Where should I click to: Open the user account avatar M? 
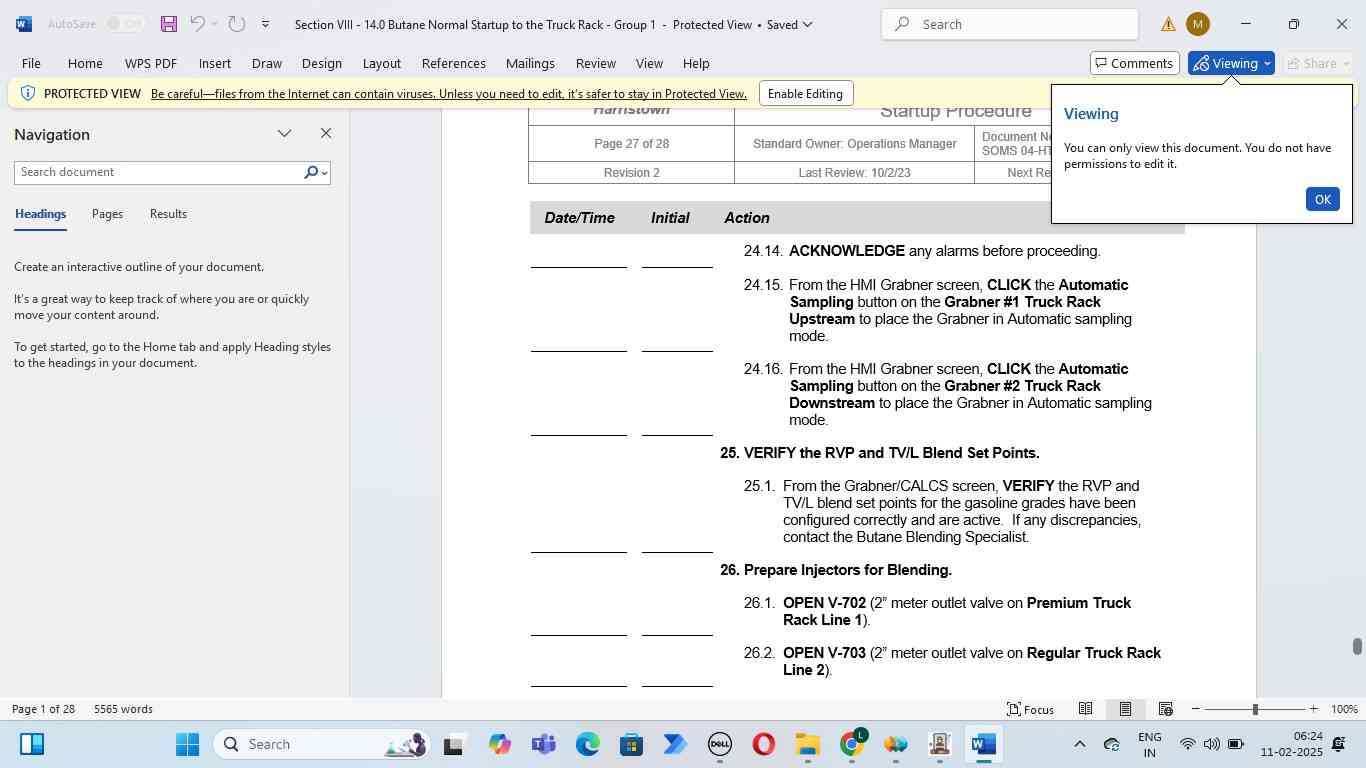pyautogui.click(x=1198, y=24)
